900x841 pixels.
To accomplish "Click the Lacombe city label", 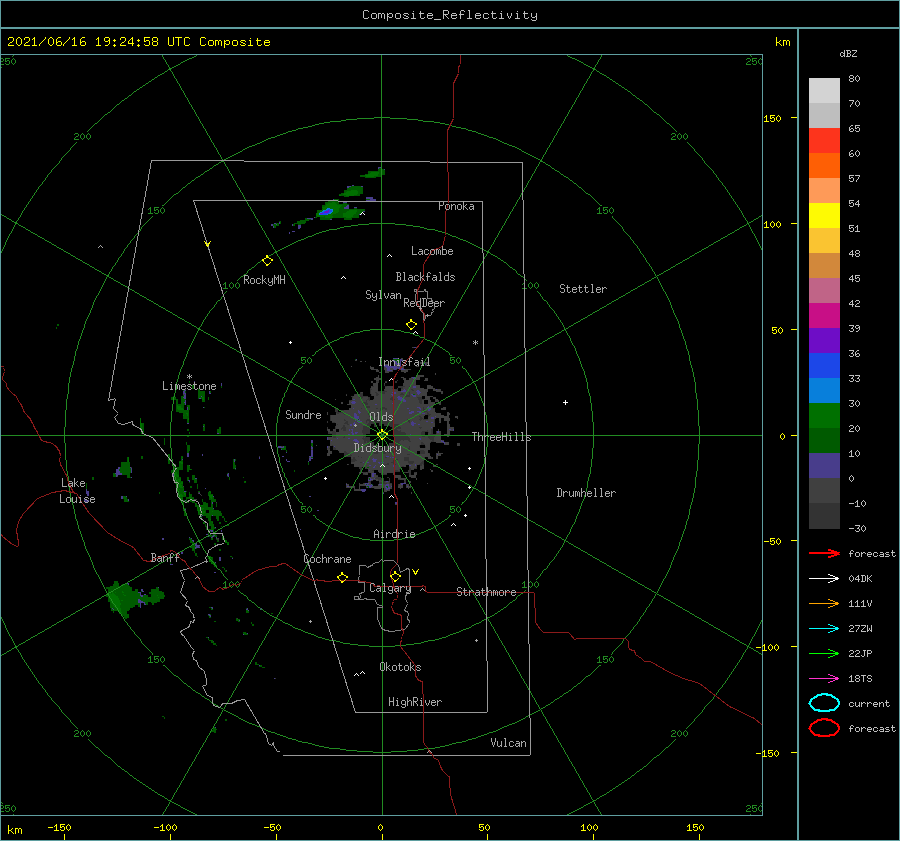I will click(432, 251).
